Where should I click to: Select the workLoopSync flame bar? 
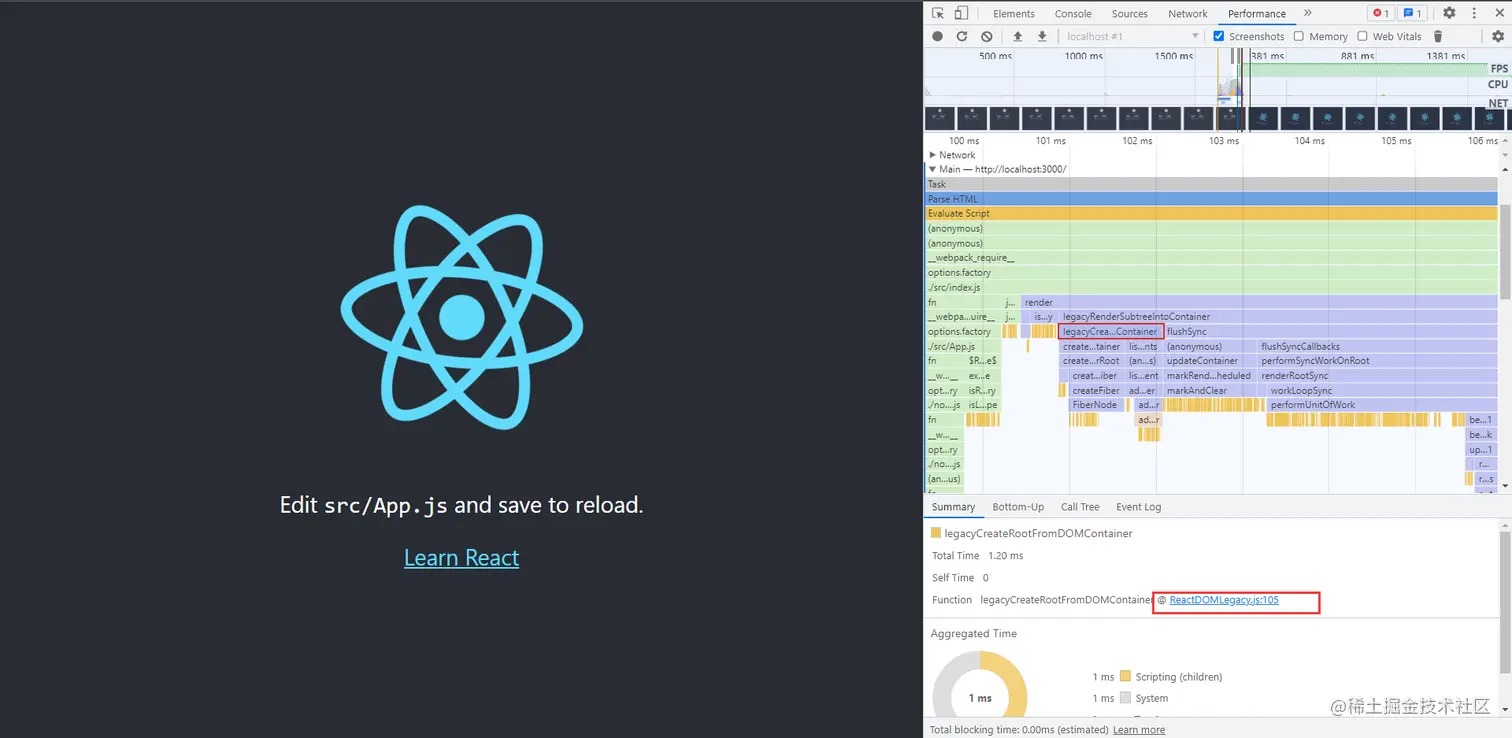click(x=1383, y=391)
